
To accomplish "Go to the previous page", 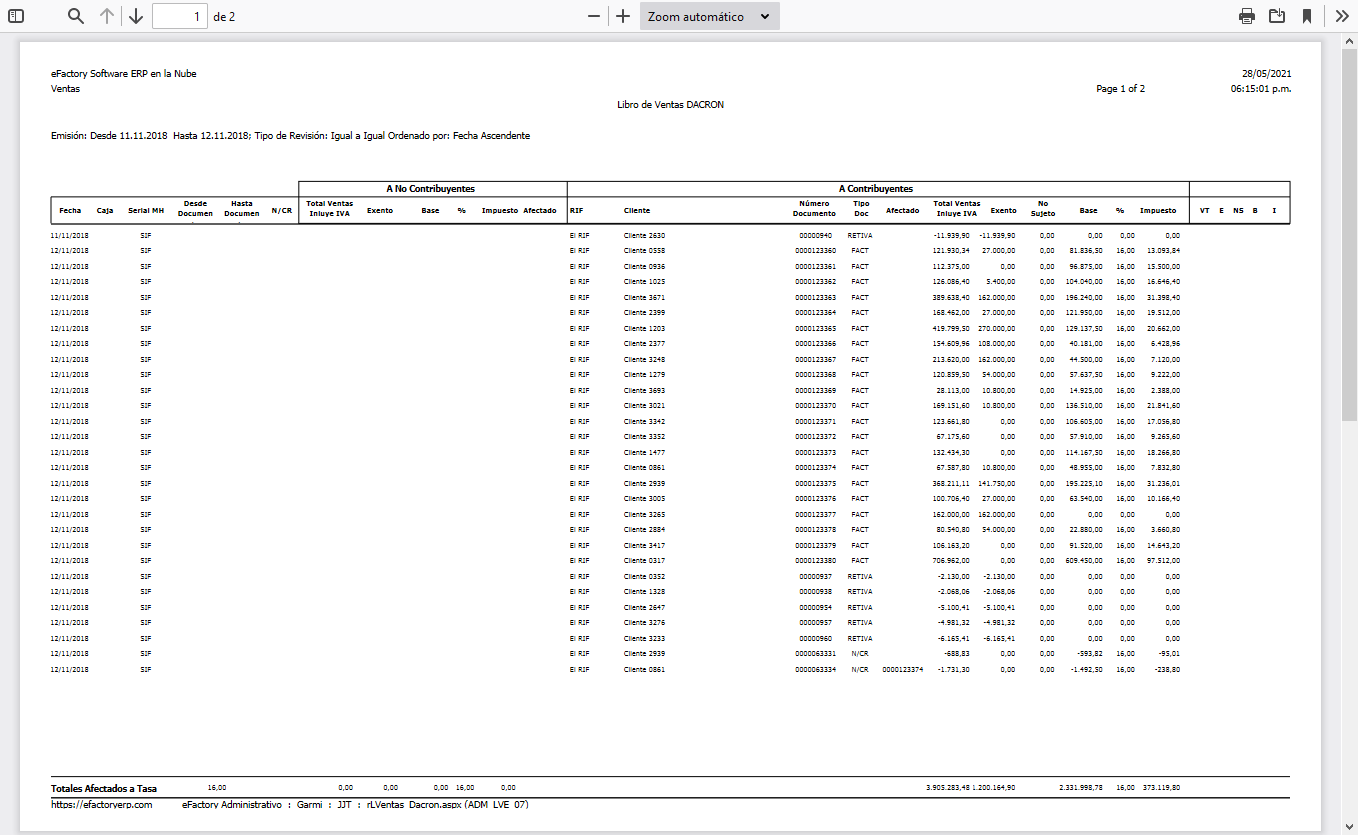I will coord(107,16).
